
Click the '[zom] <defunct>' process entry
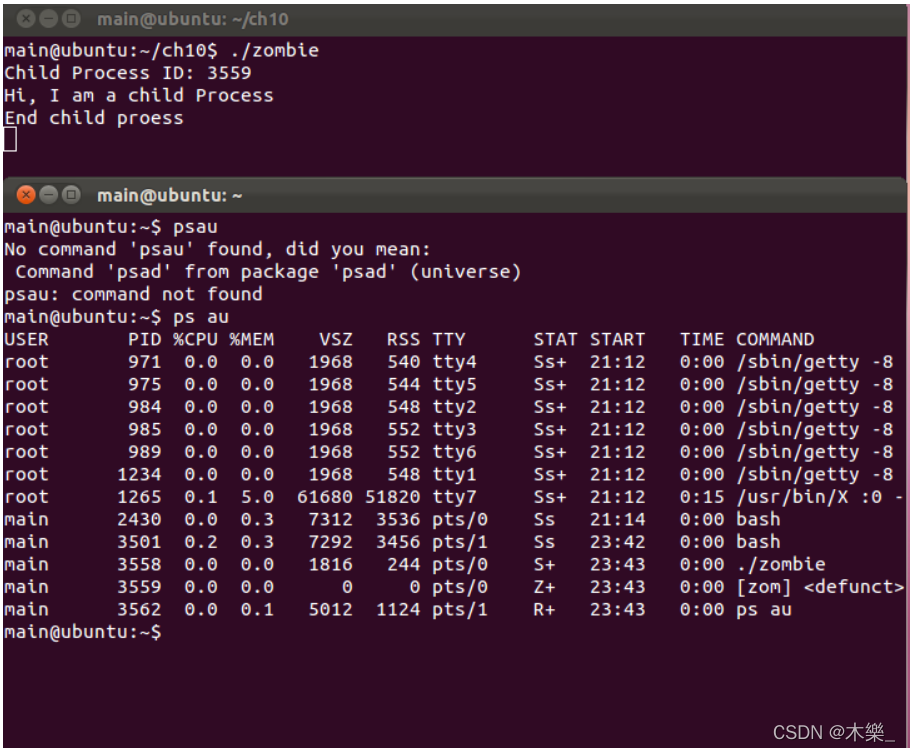(x=820, y=587)
